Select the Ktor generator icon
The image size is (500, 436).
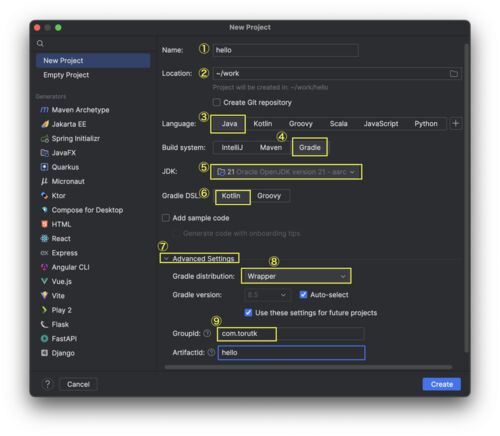(44, 196)
